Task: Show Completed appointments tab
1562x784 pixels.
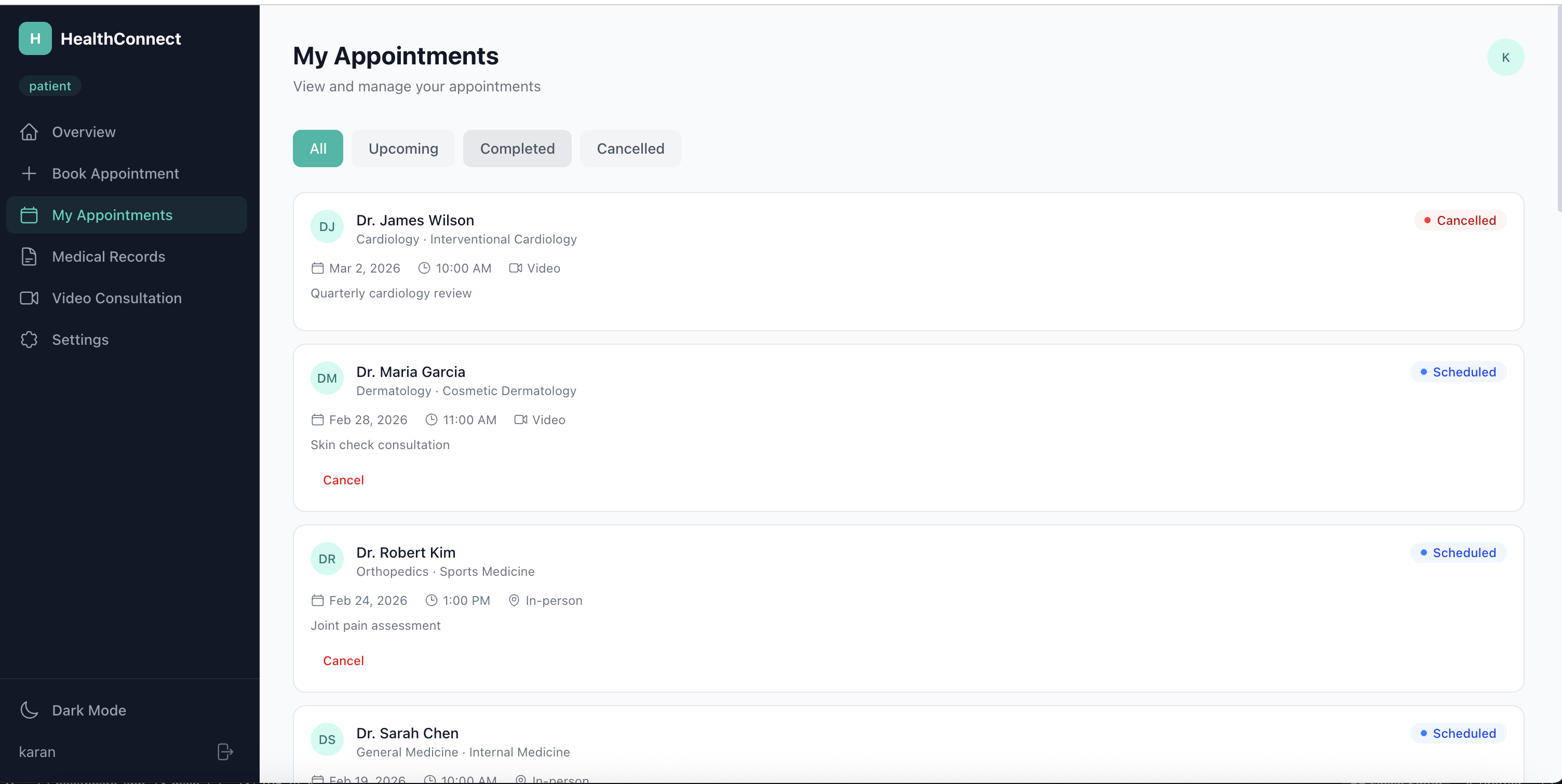Action: (x=517, y=148)
